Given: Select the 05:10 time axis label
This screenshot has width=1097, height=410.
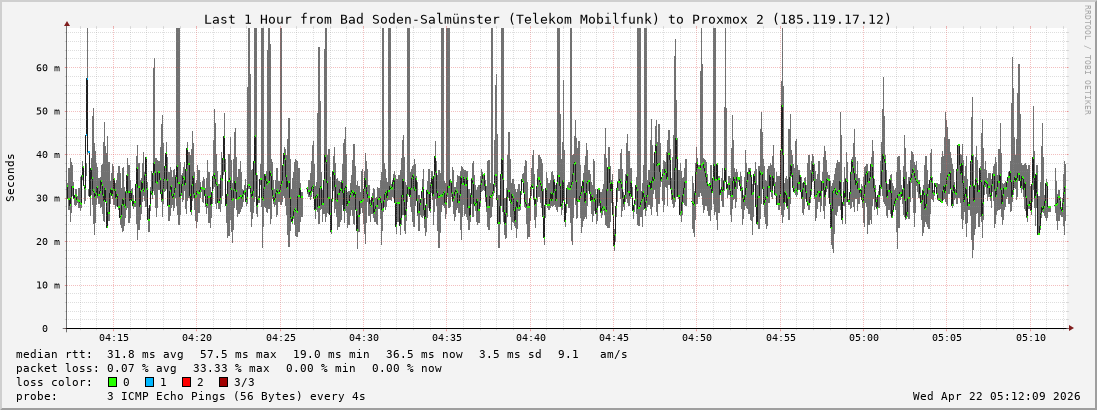Looking at the screenshot, I should [1030, 338].
